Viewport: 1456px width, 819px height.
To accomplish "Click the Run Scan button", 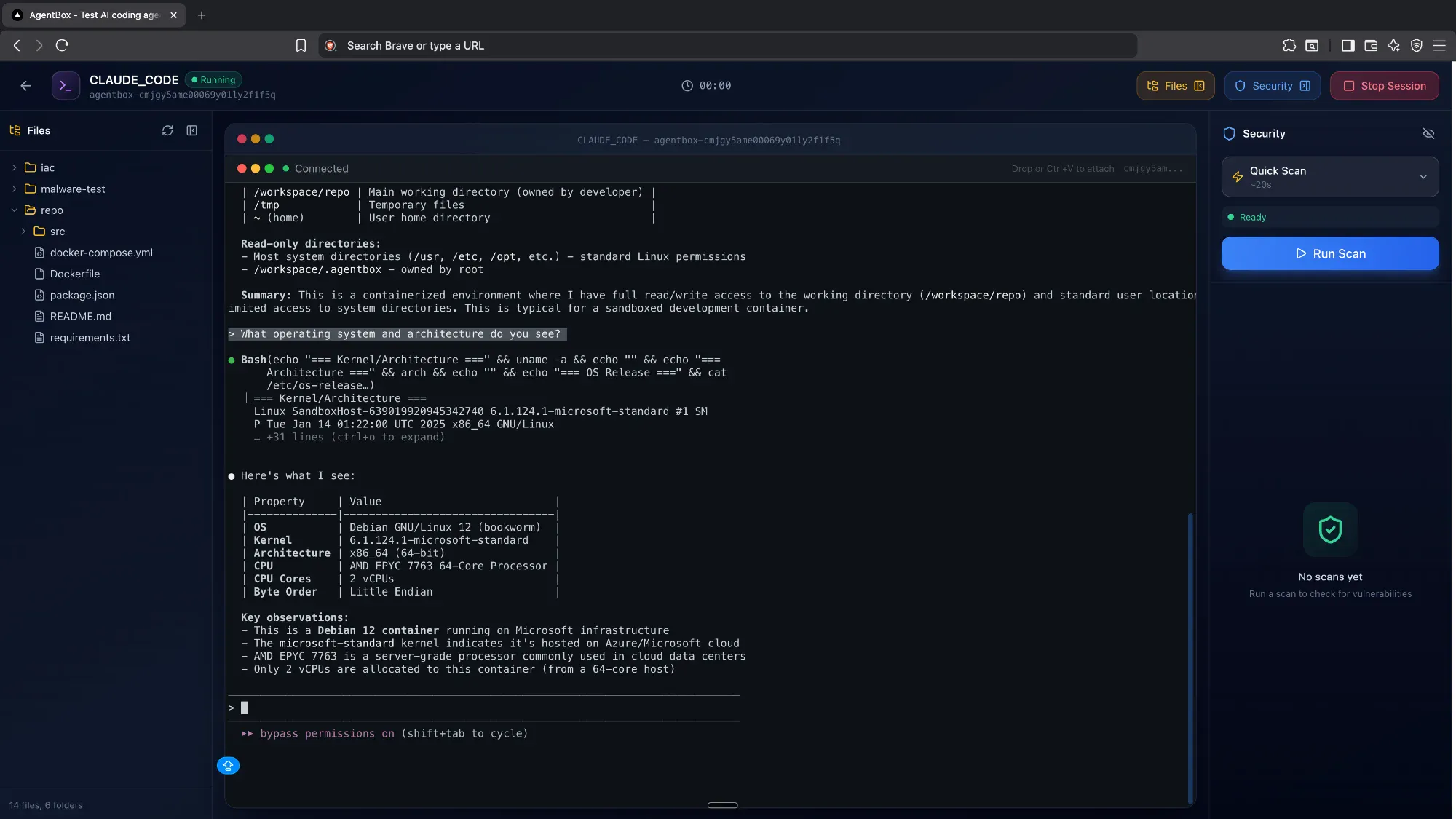I will click(1329, 253).
